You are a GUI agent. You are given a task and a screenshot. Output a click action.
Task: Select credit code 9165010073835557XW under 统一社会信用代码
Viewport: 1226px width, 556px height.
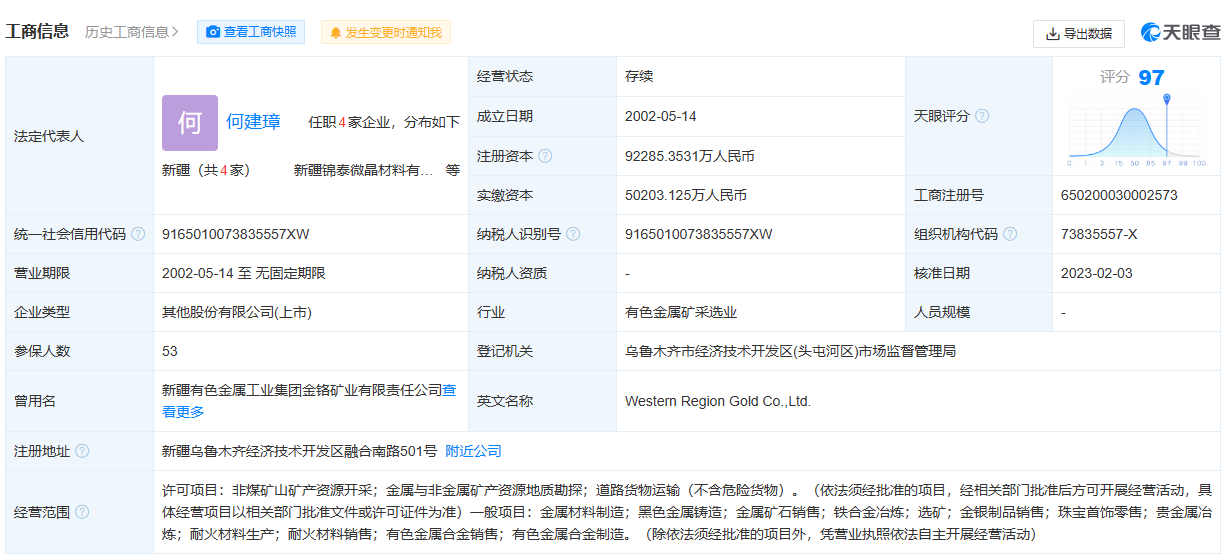point(236,234)
